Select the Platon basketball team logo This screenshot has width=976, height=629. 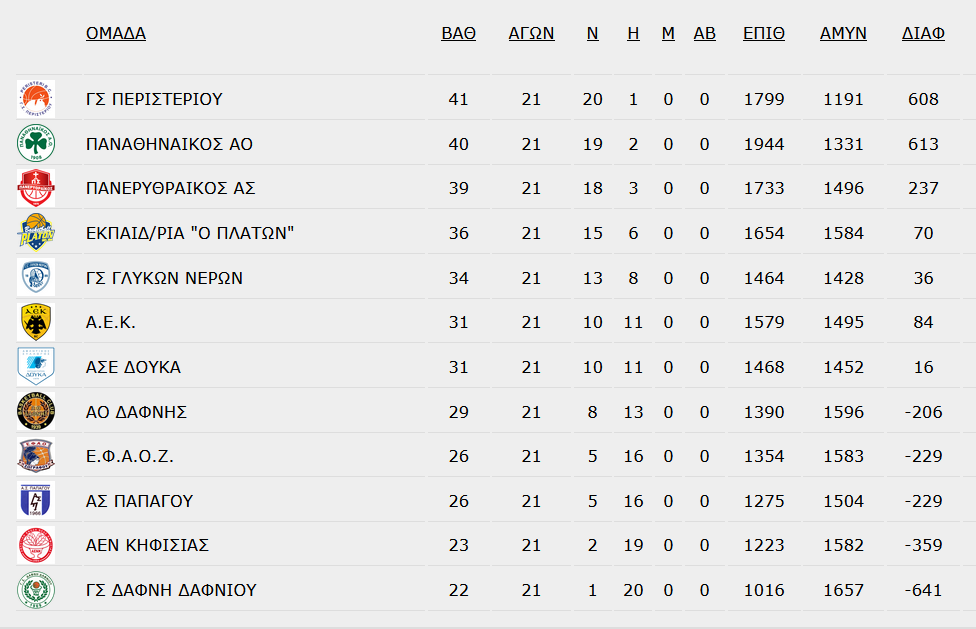click(x=36, y=233)
